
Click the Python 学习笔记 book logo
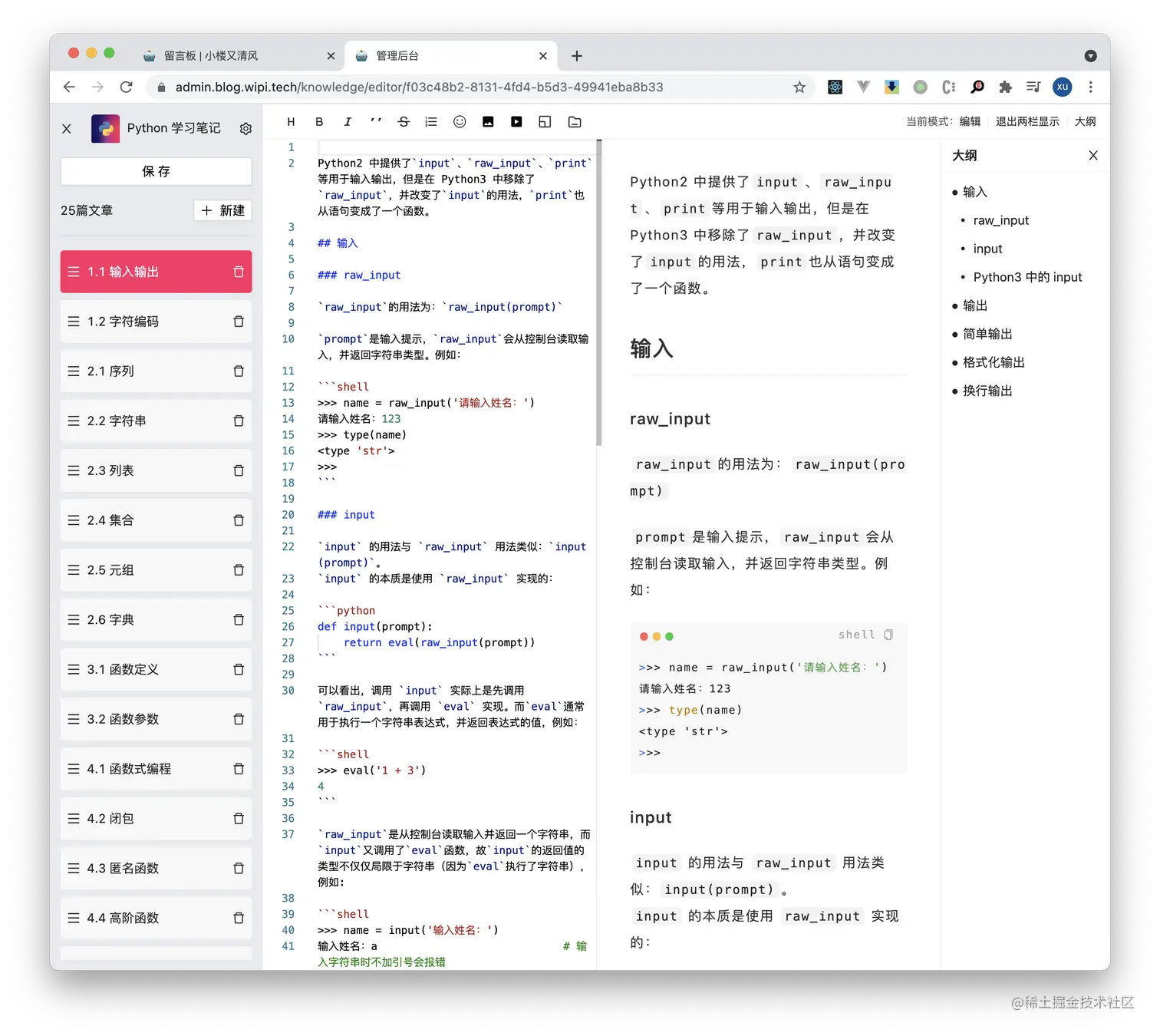point(105,128)
